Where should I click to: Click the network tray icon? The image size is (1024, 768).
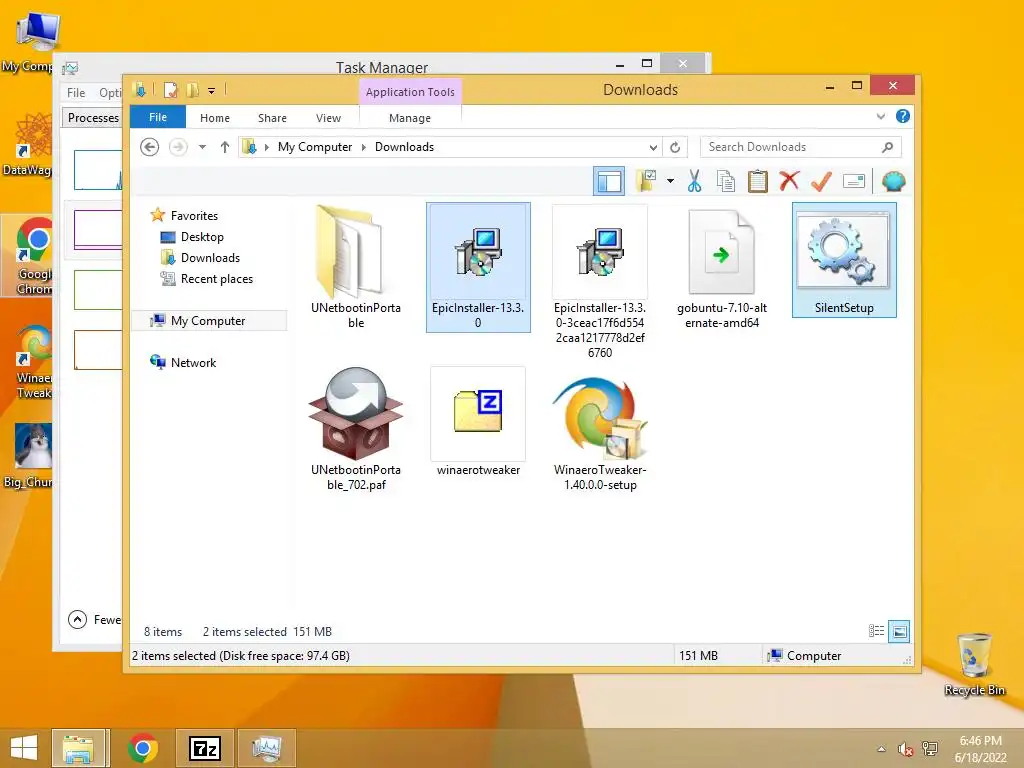(x=929, y=748)
